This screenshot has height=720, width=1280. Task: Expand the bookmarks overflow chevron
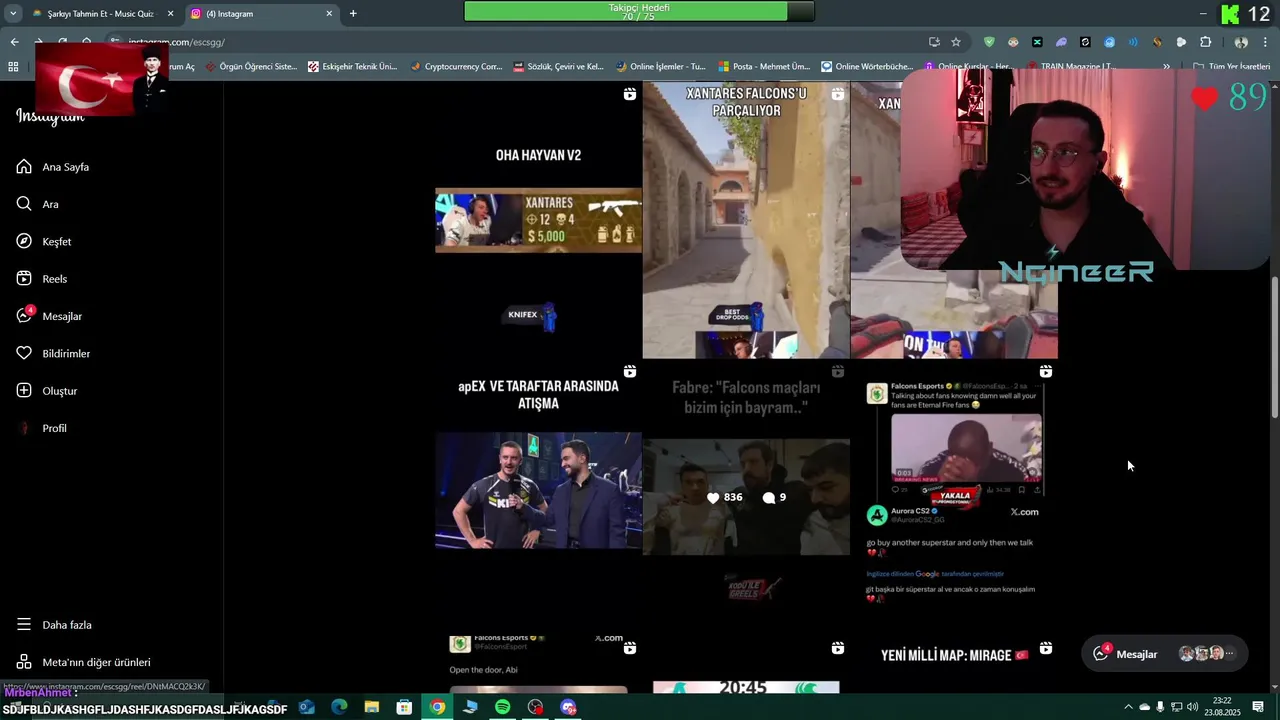pyautogui.click(x=1166, y=67)
